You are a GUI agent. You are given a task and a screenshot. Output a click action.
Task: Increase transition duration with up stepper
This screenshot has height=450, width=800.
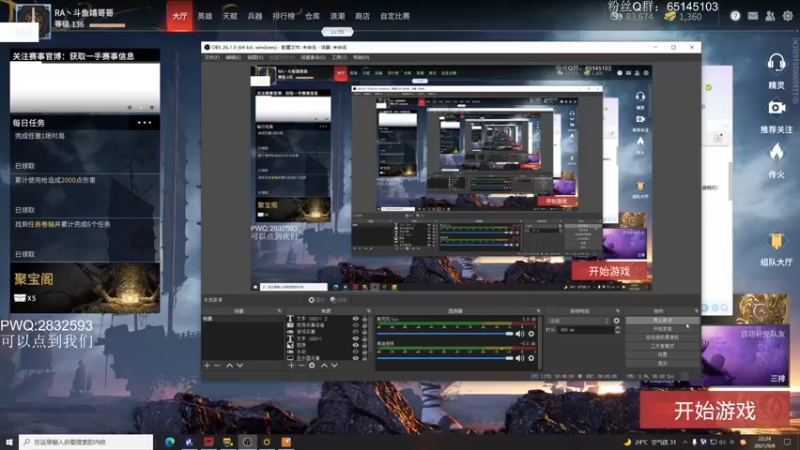click(x=617, y=328)
